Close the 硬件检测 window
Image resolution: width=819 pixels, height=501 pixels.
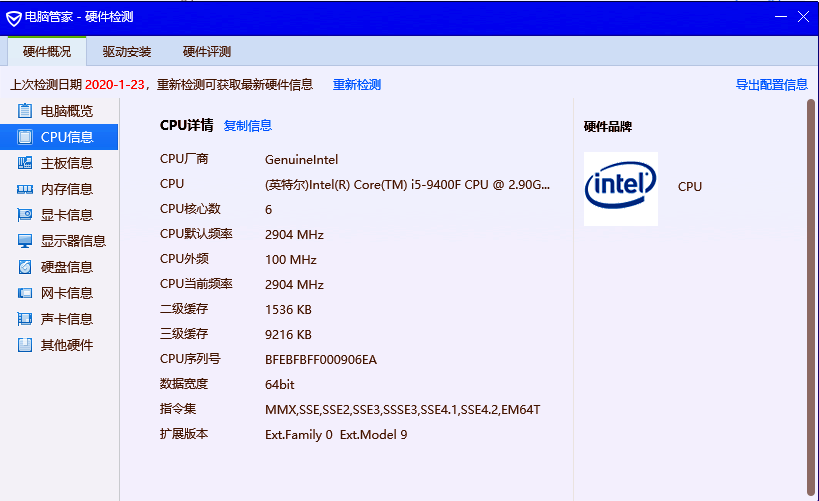[x=803, y=17]
